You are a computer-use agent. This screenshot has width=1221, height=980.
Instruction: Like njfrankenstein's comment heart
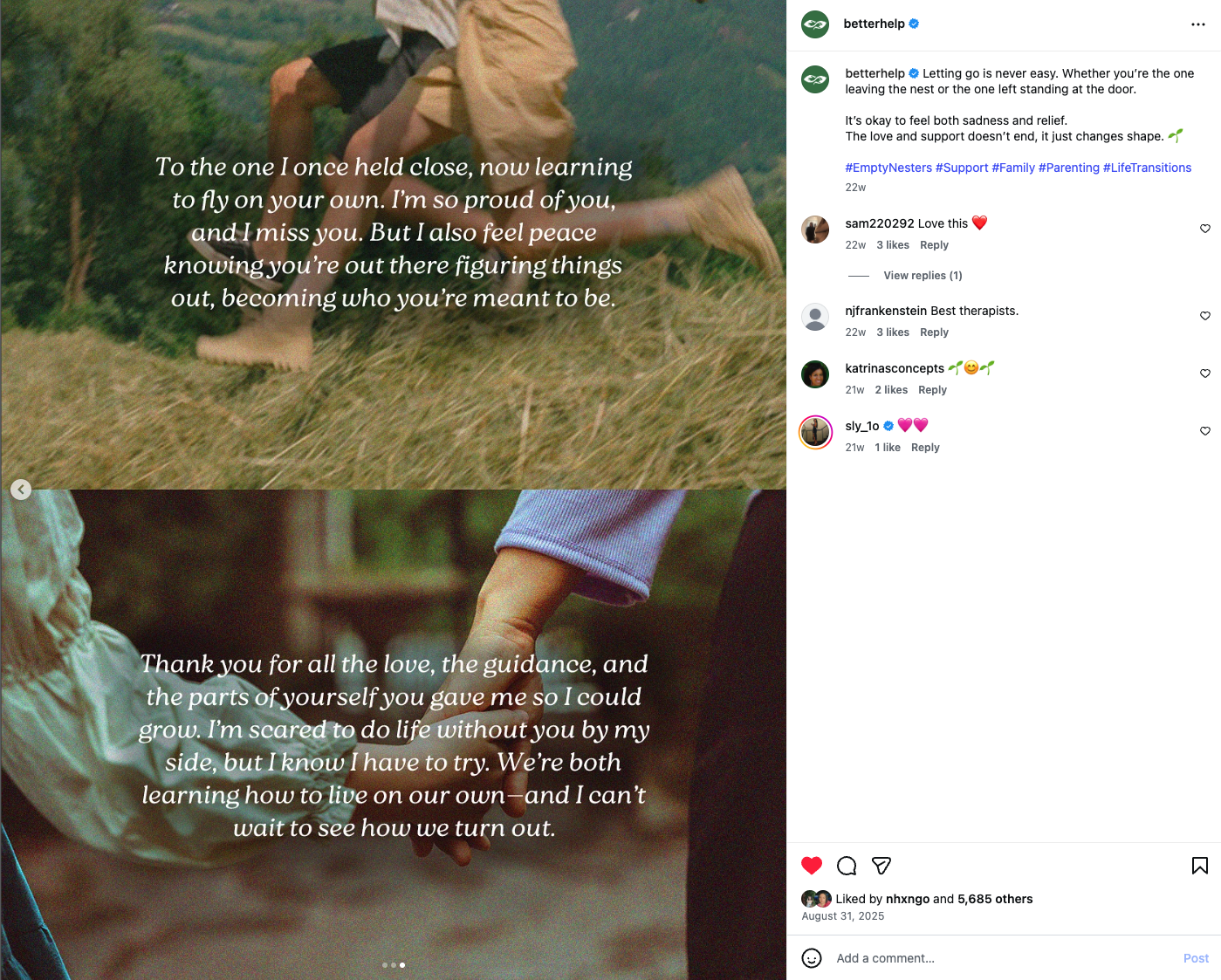click(1205, 316)
